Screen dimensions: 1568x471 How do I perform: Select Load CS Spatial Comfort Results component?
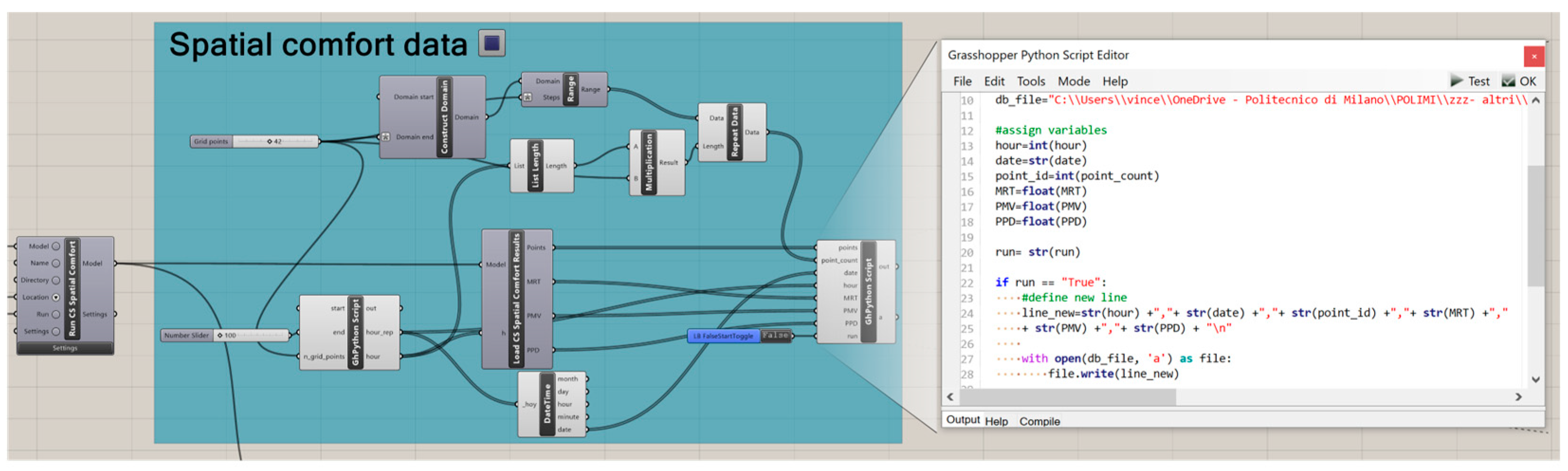(x=516, y=299)
